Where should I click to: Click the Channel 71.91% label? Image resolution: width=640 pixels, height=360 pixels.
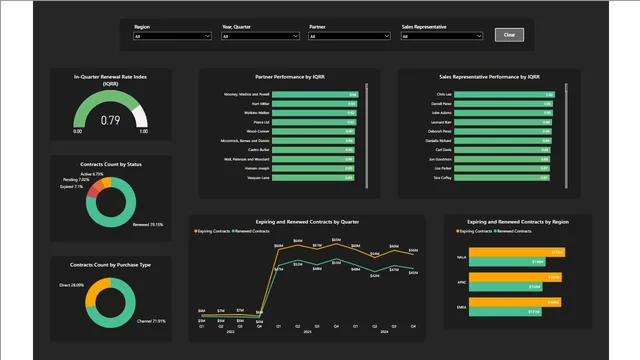pyautogui.click(x=151, y=321)
